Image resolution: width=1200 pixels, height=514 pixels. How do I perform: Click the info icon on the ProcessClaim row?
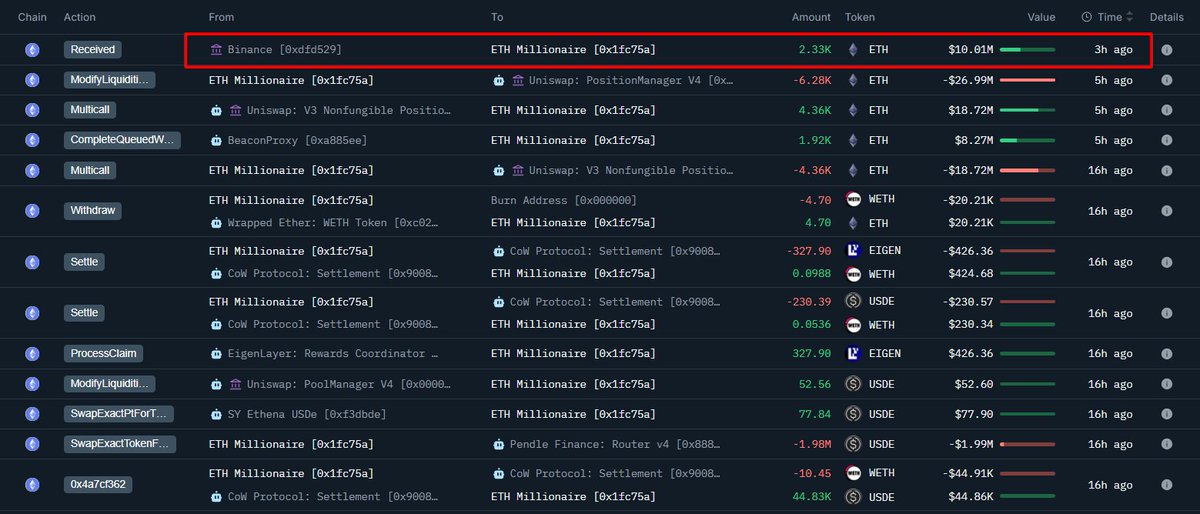pyautogui.click(x=1166, y=353)
